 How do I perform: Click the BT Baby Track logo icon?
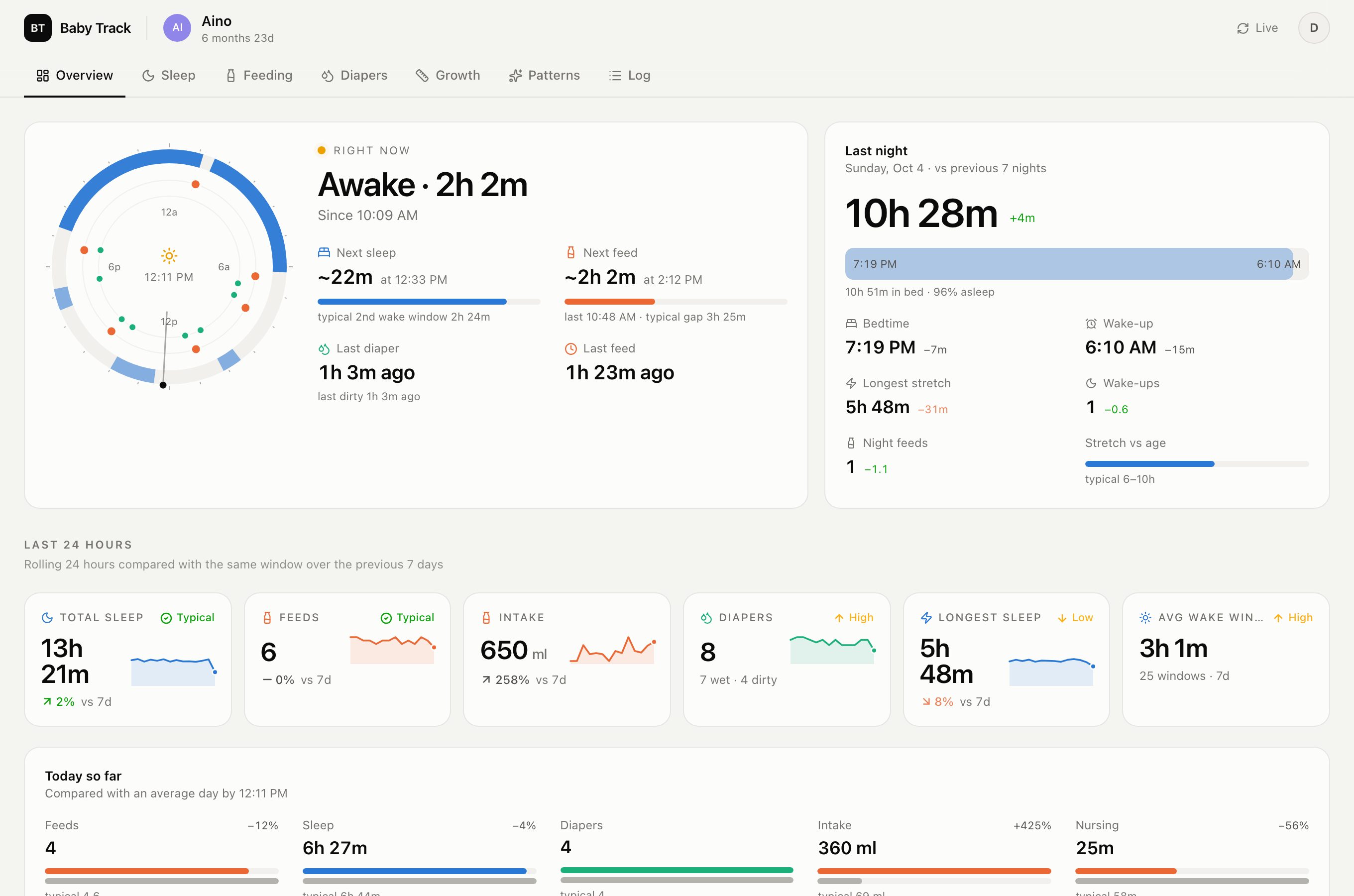38,28
